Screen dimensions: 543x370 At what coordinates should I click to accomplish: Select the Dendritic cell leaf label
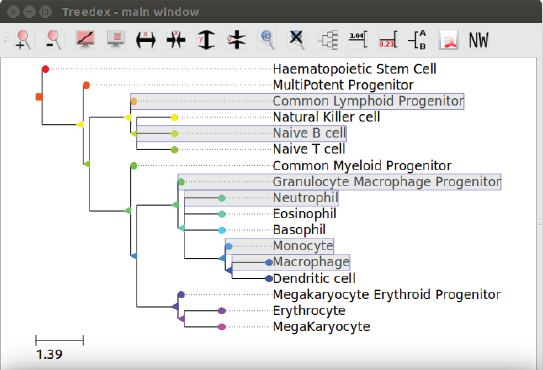(314, 278)
